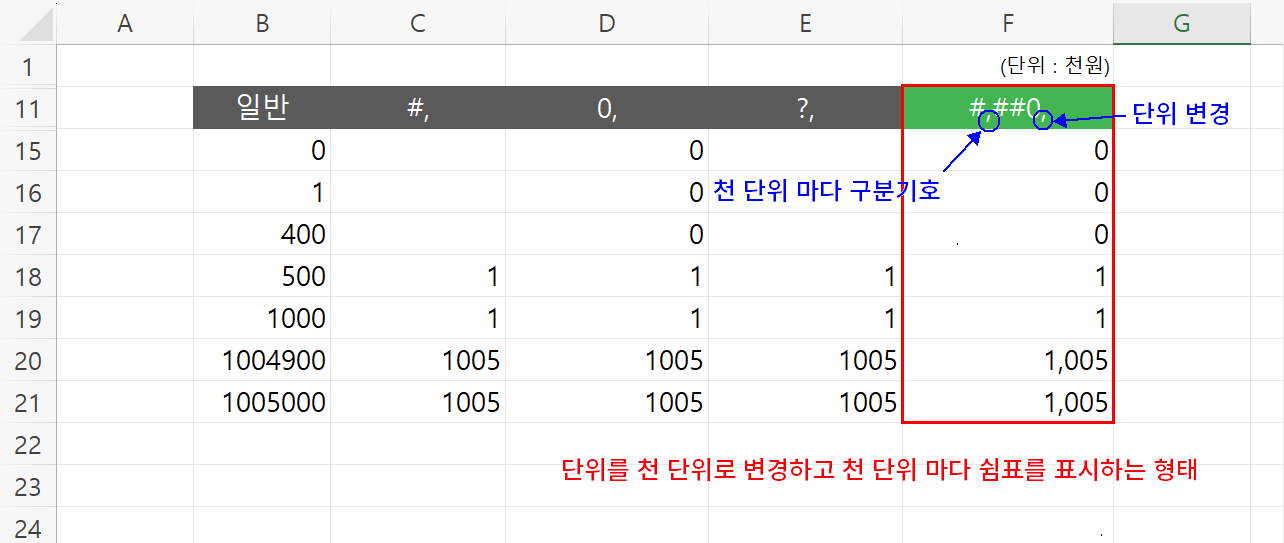
Task: Select column D cell in row 19
Action: tap(607, 318)
